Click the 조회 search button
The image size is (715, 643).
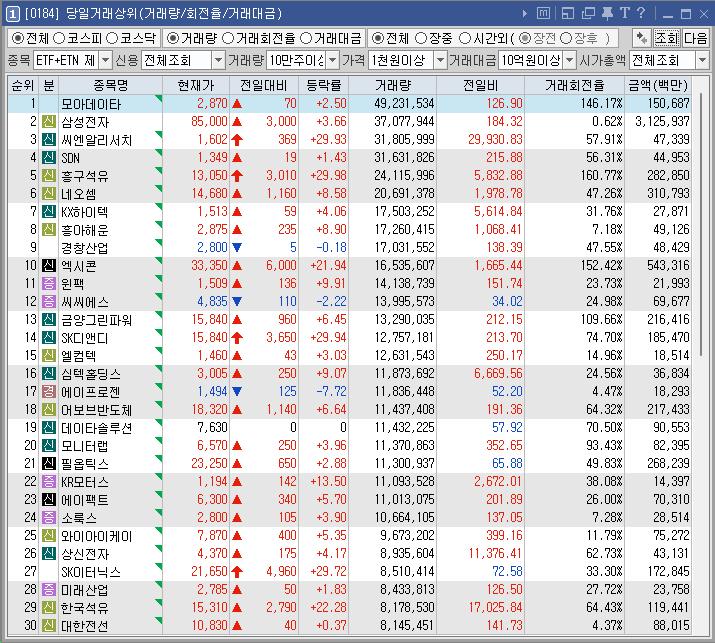(x=666, y=38)
